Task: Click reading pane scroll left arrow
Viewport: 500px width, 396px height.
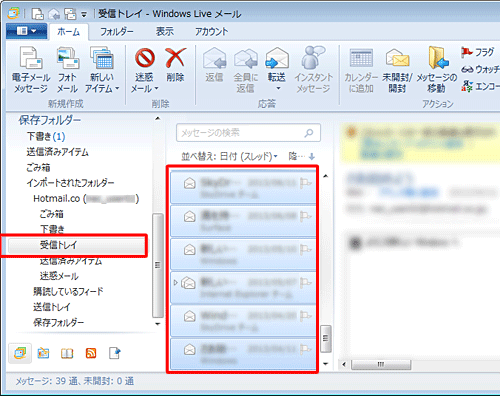Action: [x=344, y=364]
